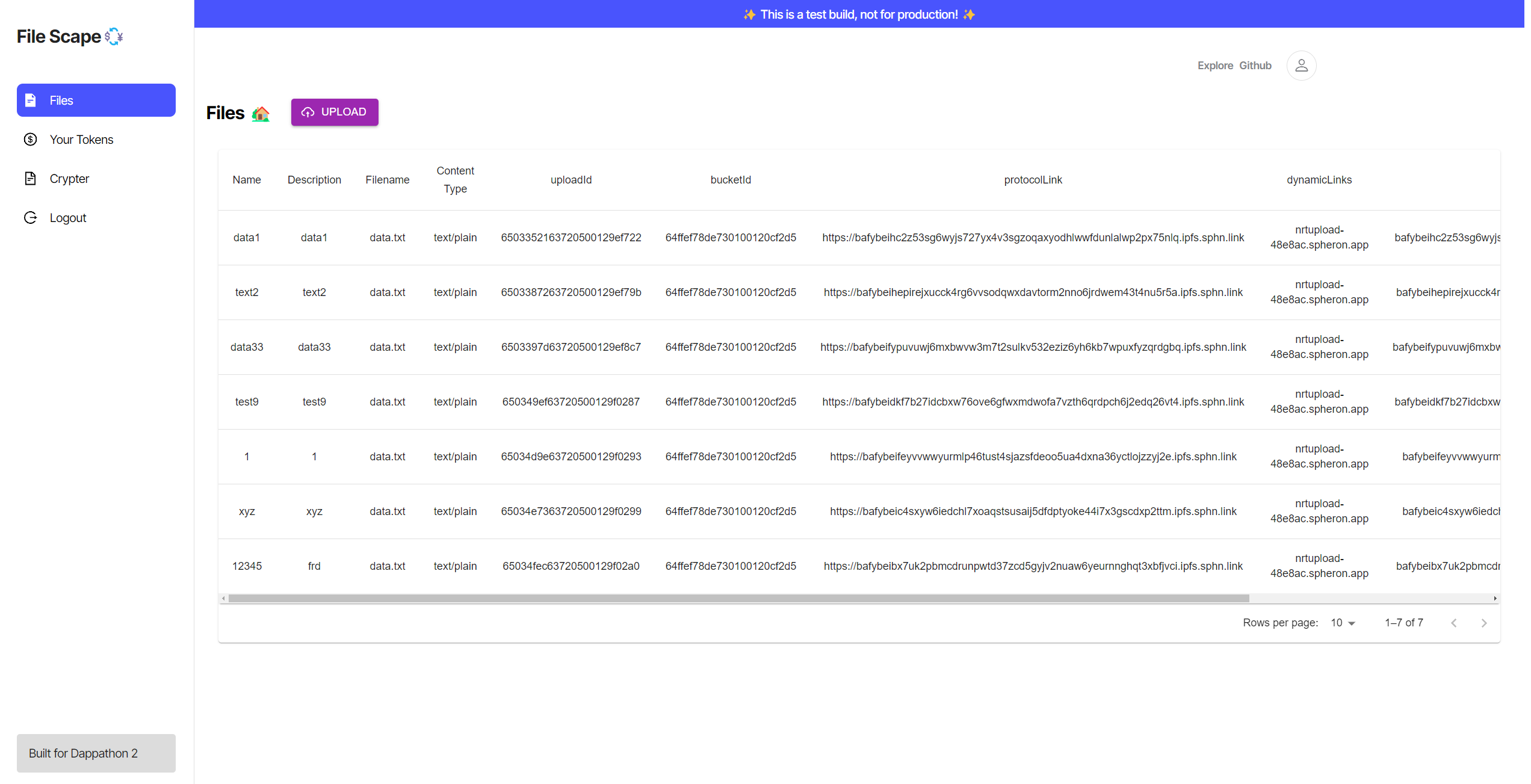Viewport: 1531px width, 784px height.
Task: Click the scrollbar right arrow
Action: [x=1495, y=598]
